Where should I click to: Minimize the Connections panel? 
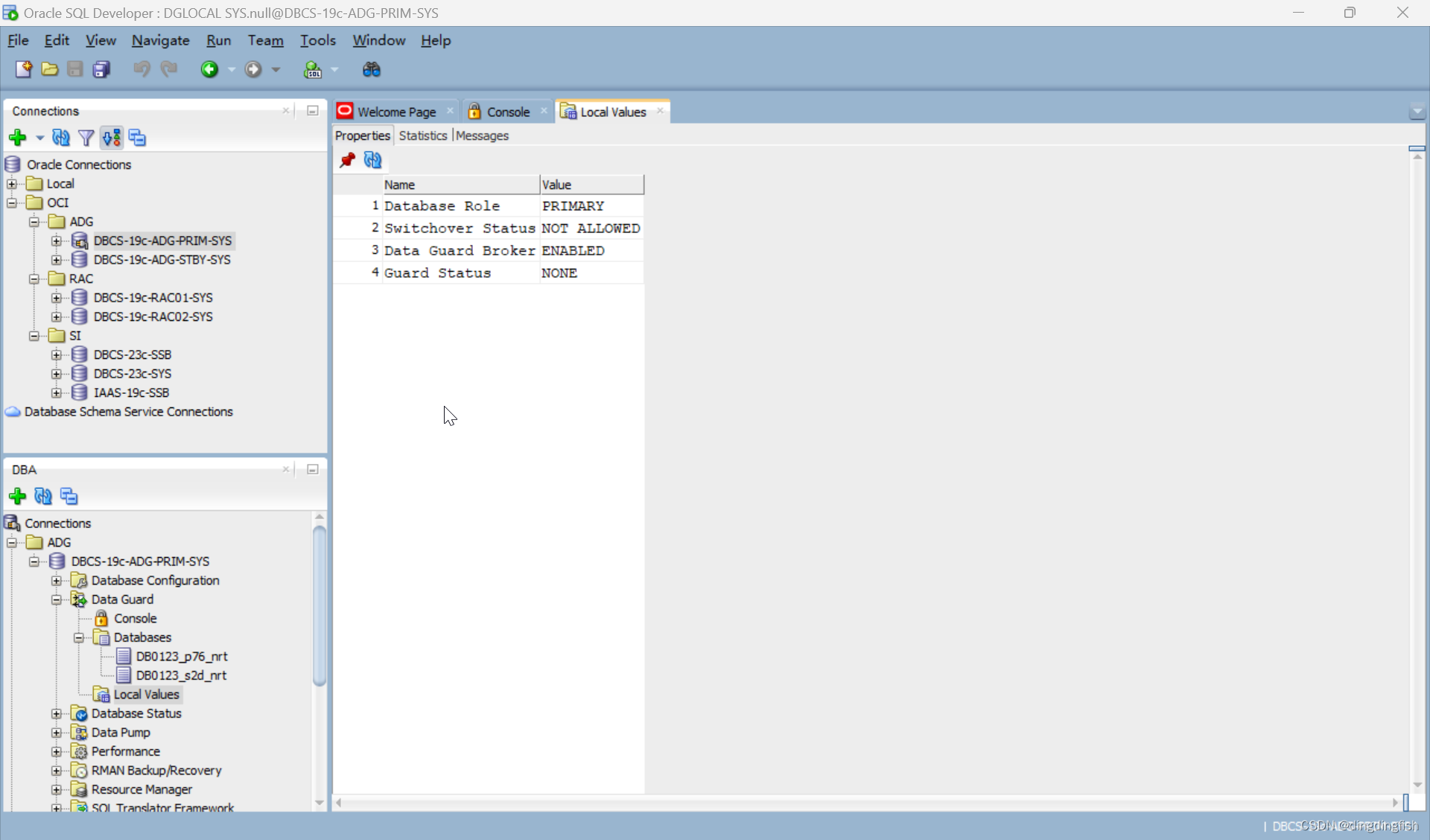313,111
